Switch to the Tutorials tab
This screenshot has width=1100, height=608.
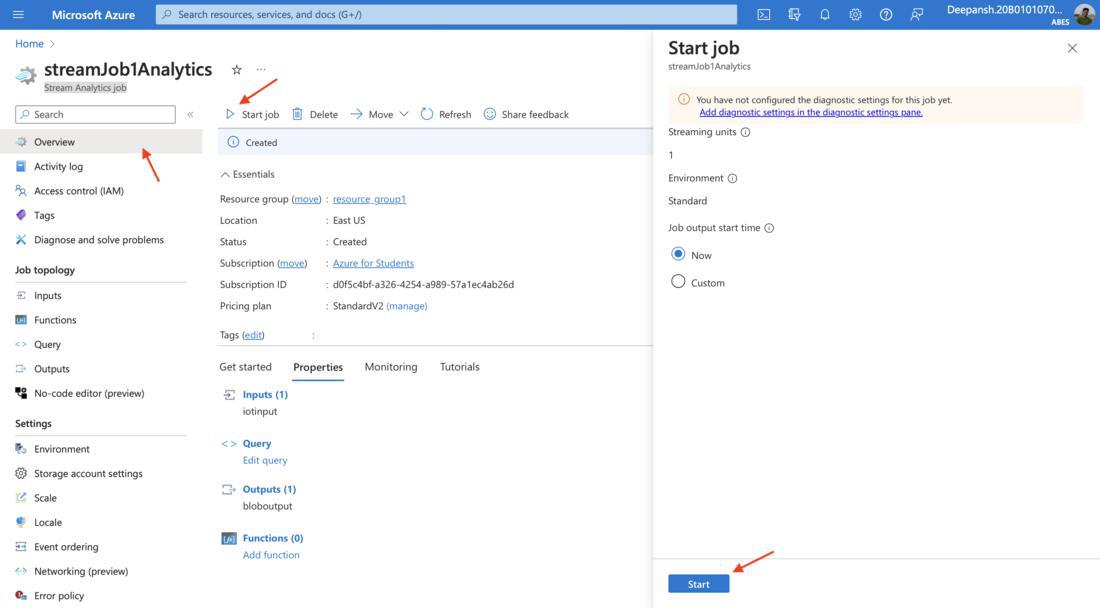(460, 367)
